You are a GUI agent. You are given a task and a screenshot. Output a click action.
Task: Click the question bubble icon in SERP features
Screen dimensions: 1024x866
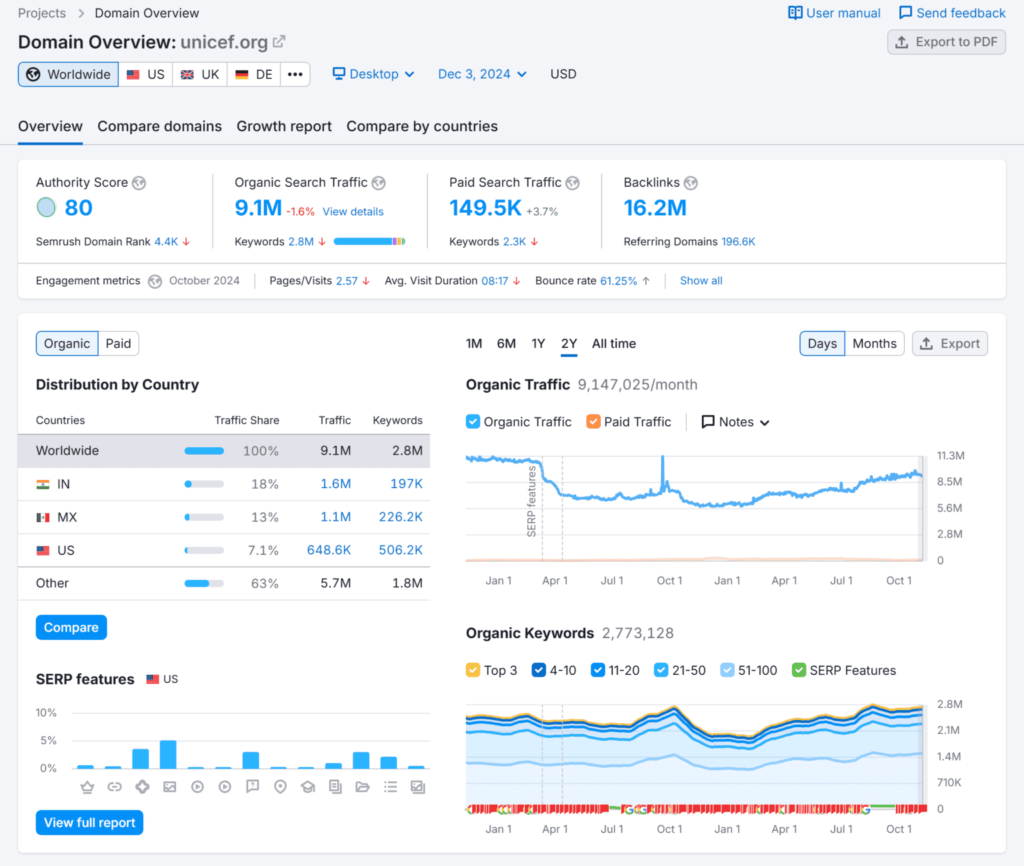click(252, 787)
